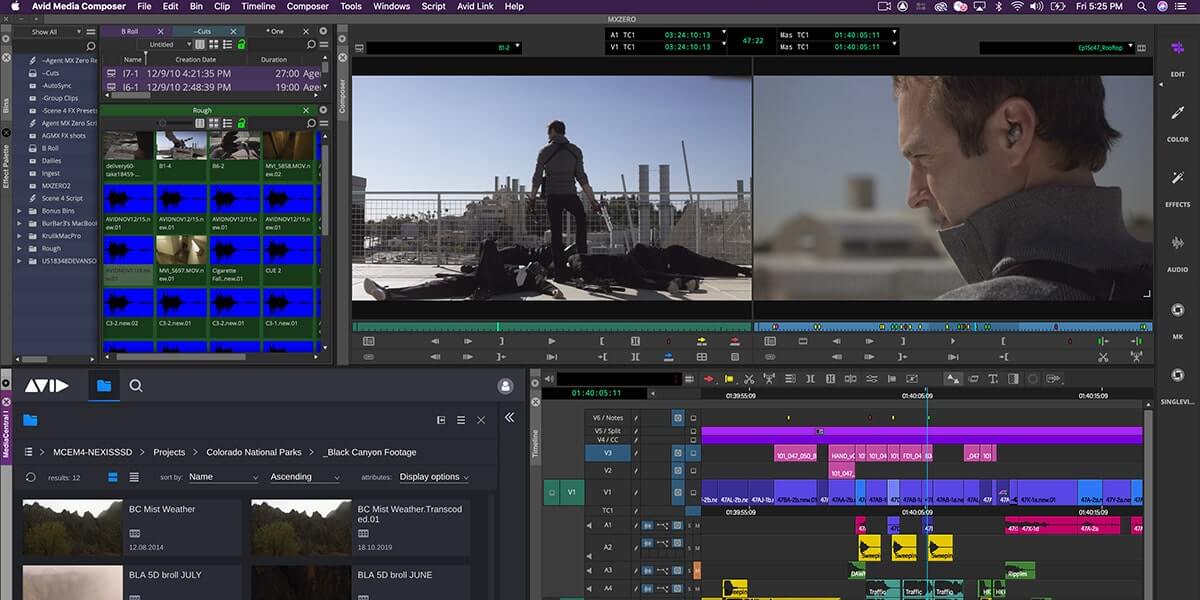Go to the Projects breadcrumb
Screen dimensions: 1200x600
[169, 452]
